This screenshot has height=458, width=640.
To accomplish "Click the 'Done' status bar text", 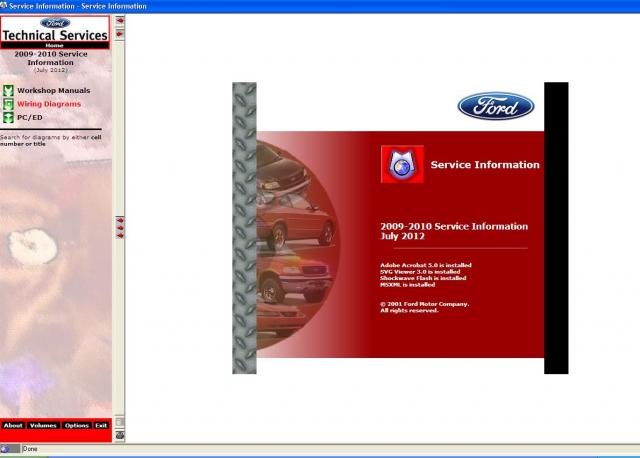I will coord(30,449).
